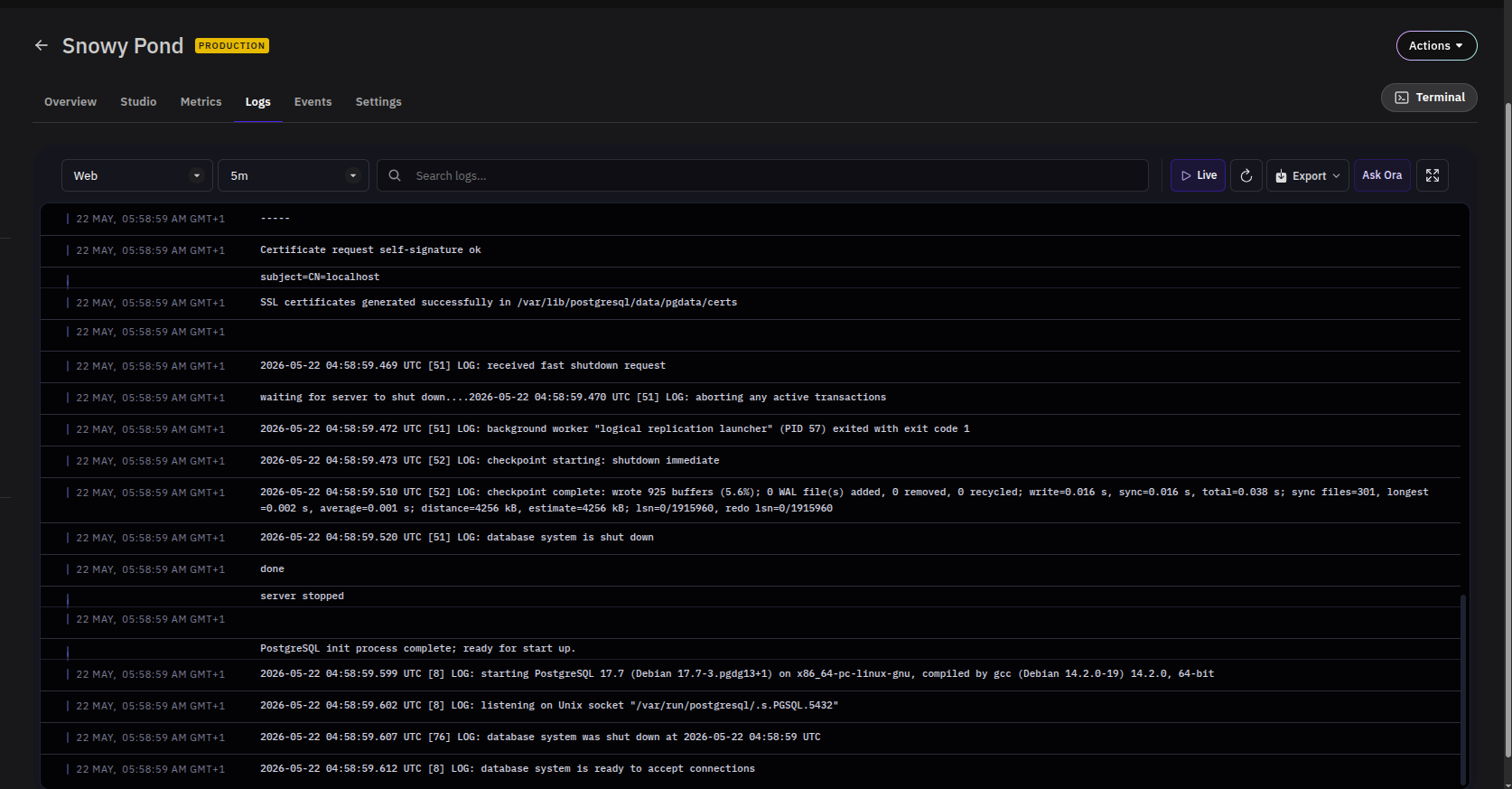
Task: Select 'starting PostgreSQL 17.7' log line
Action: pos(751,674)
